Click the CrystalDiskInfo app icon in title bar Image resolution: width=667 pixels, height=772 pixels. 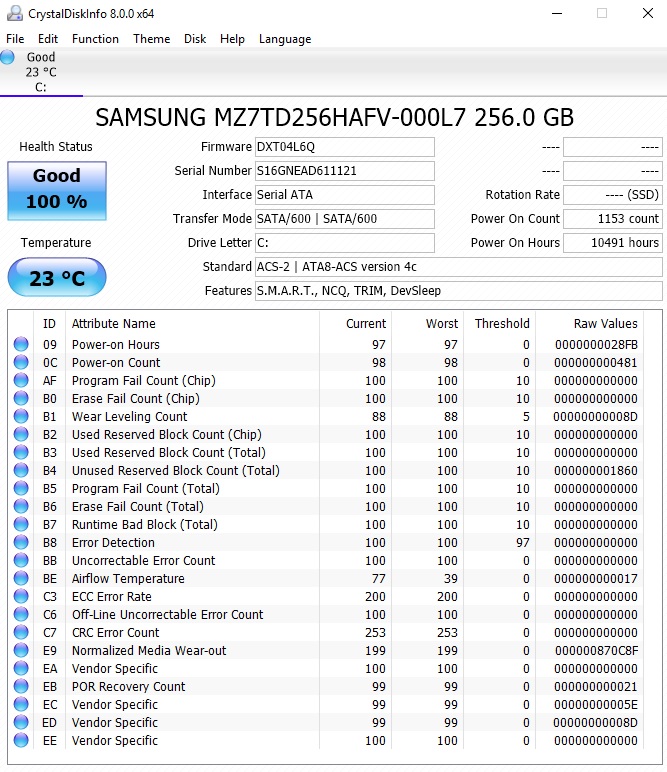click(x=15, y=13)
